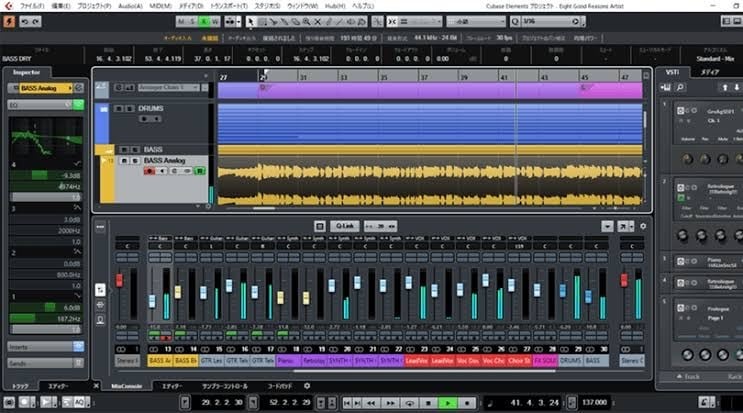Click Go to Previous Marker button
This screenshot has height=413, width=743.
click(x=347, y=403)
